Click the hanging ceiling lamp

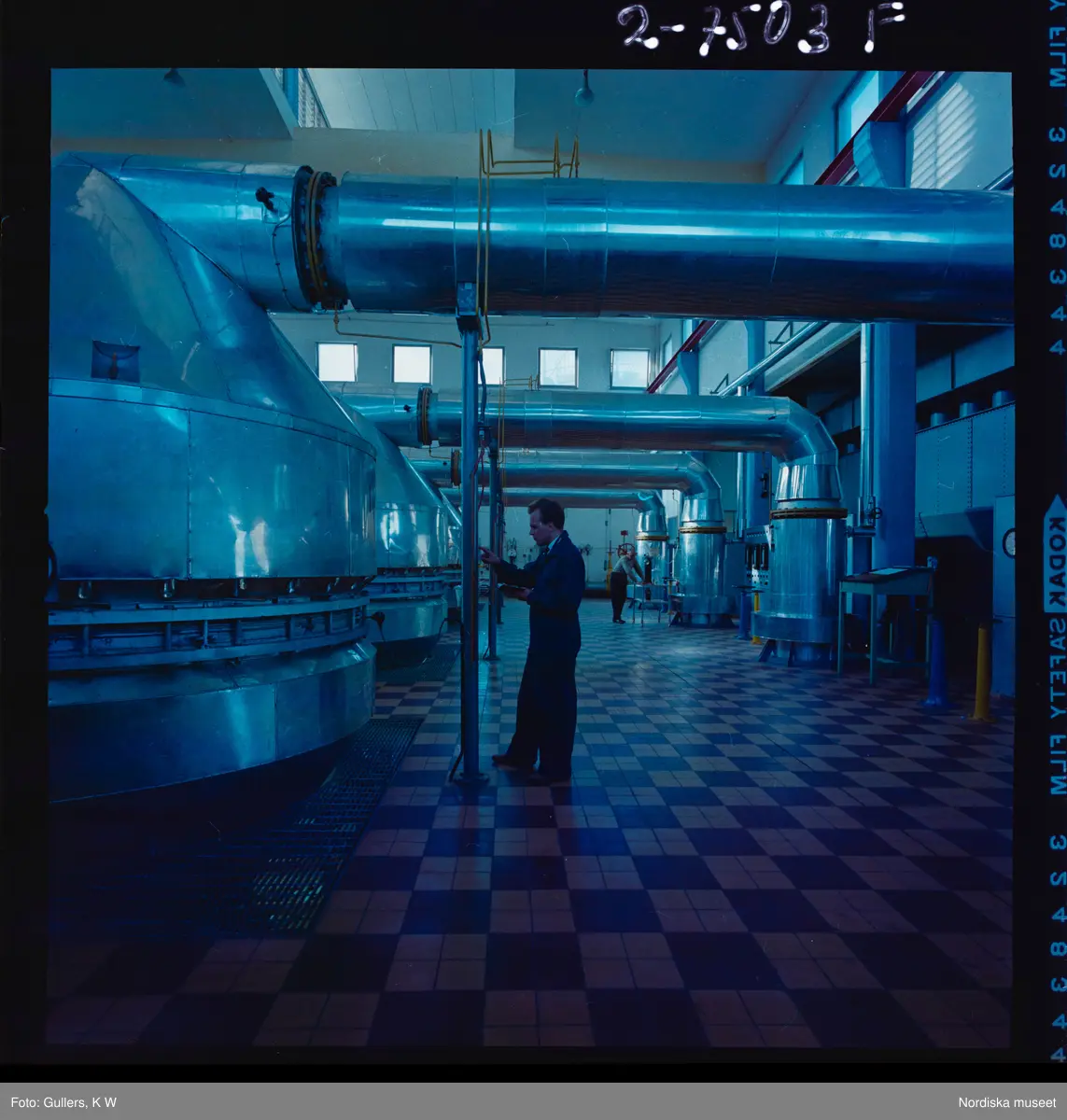click(584, 91)
